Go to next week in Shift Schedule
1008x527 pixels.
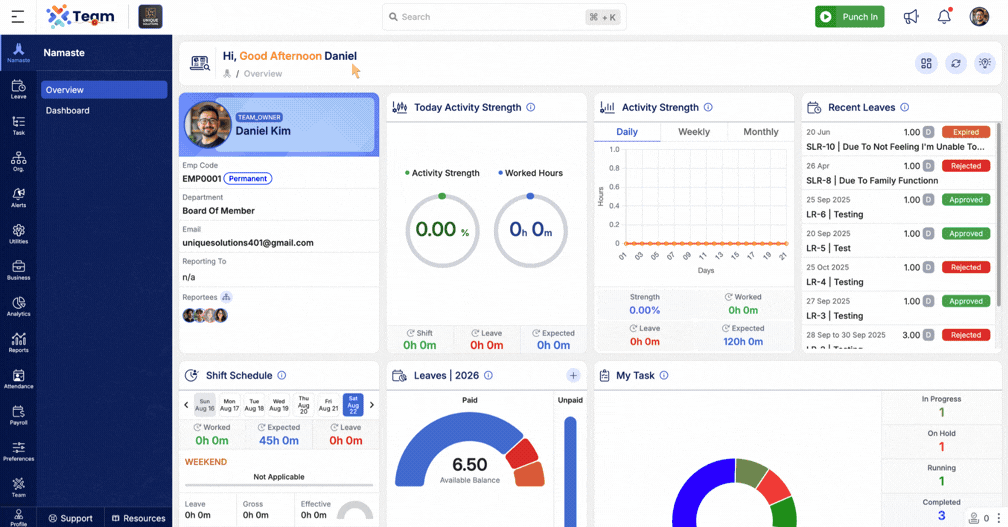372,405
